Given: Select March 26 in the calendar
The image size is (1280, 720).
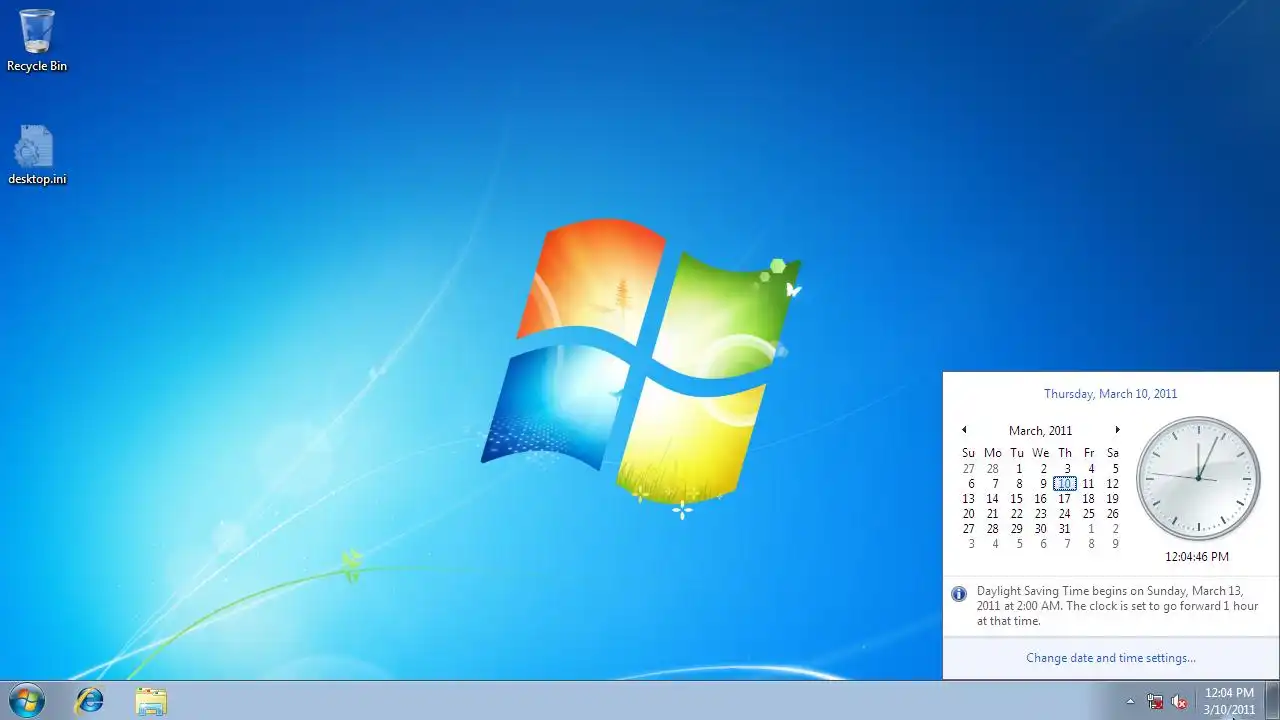Looking at the screenshot, I should [x=1112, y=514].
